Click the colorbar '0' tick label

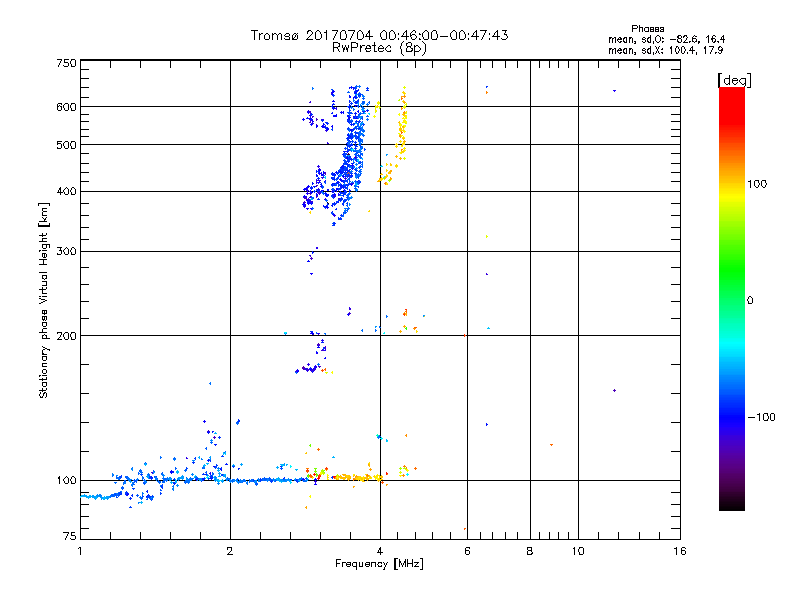[x=750, y=300]
